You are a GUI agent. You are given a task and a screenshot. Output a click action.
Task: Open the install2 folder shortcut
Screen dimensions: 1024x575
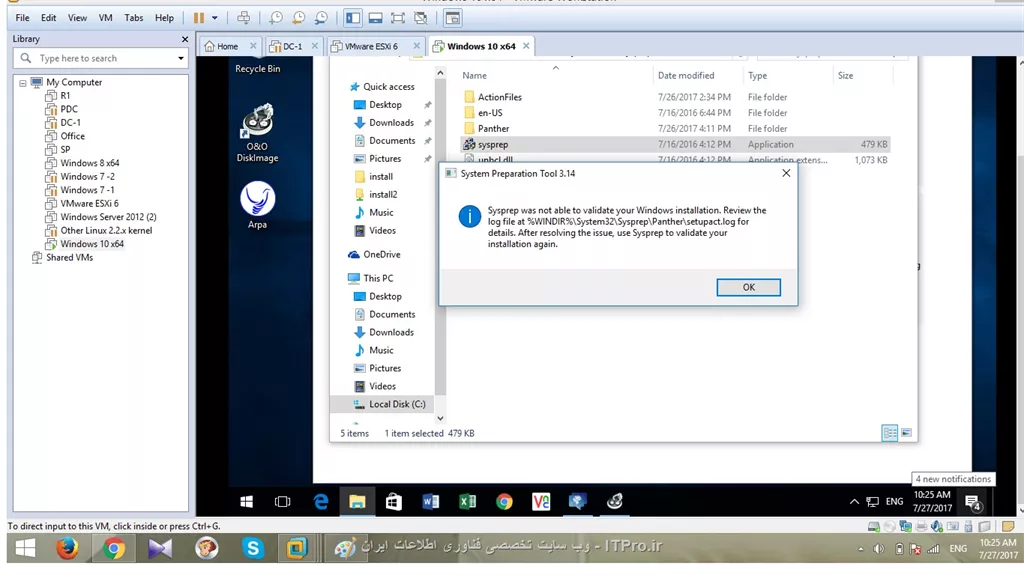pos(383,195)
